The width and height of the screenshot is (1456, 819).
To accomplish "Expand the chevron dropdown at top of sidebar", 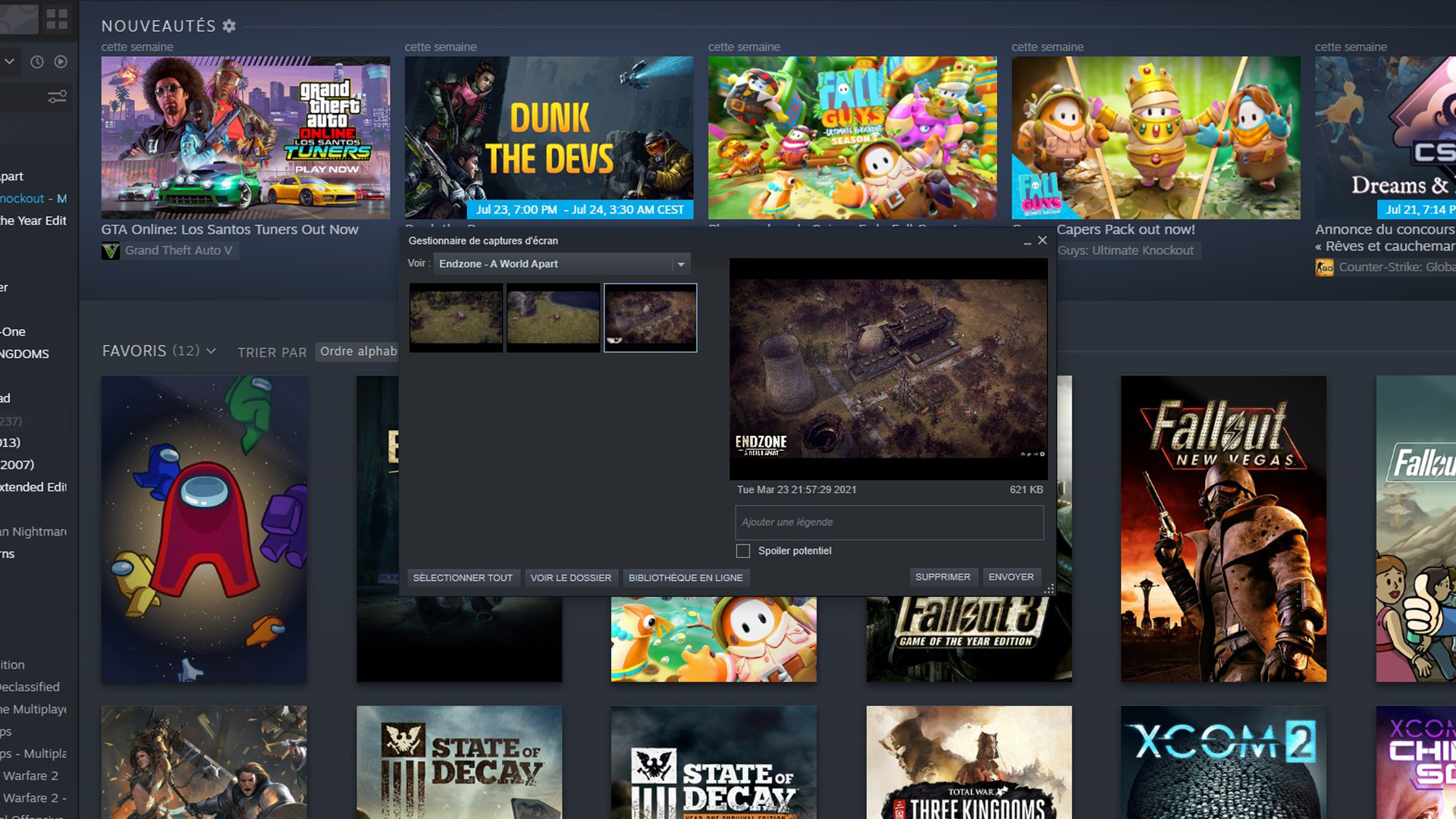I will 11,60.
